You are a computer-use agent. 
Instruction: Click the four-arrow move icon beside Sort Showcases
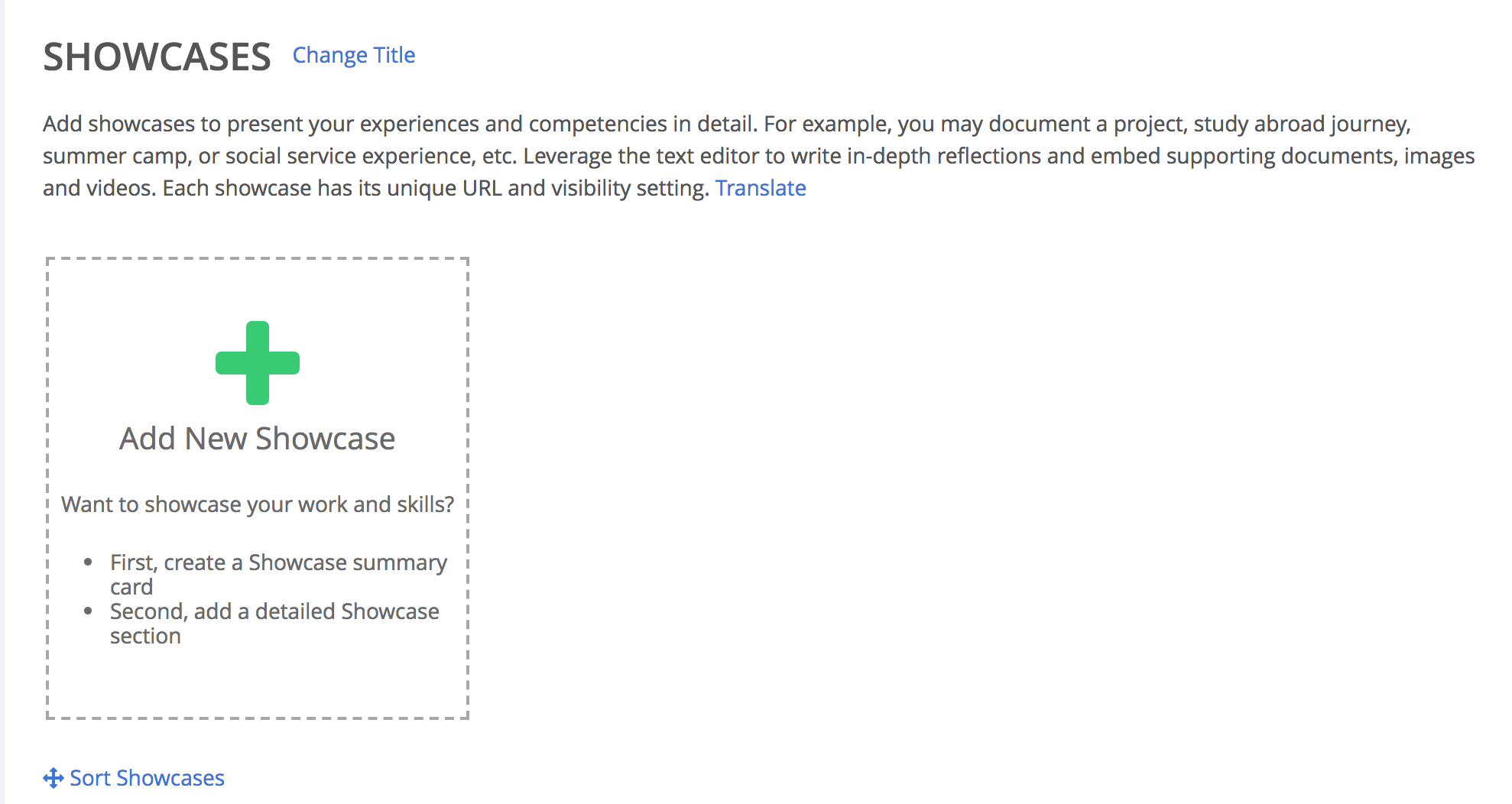53,778
